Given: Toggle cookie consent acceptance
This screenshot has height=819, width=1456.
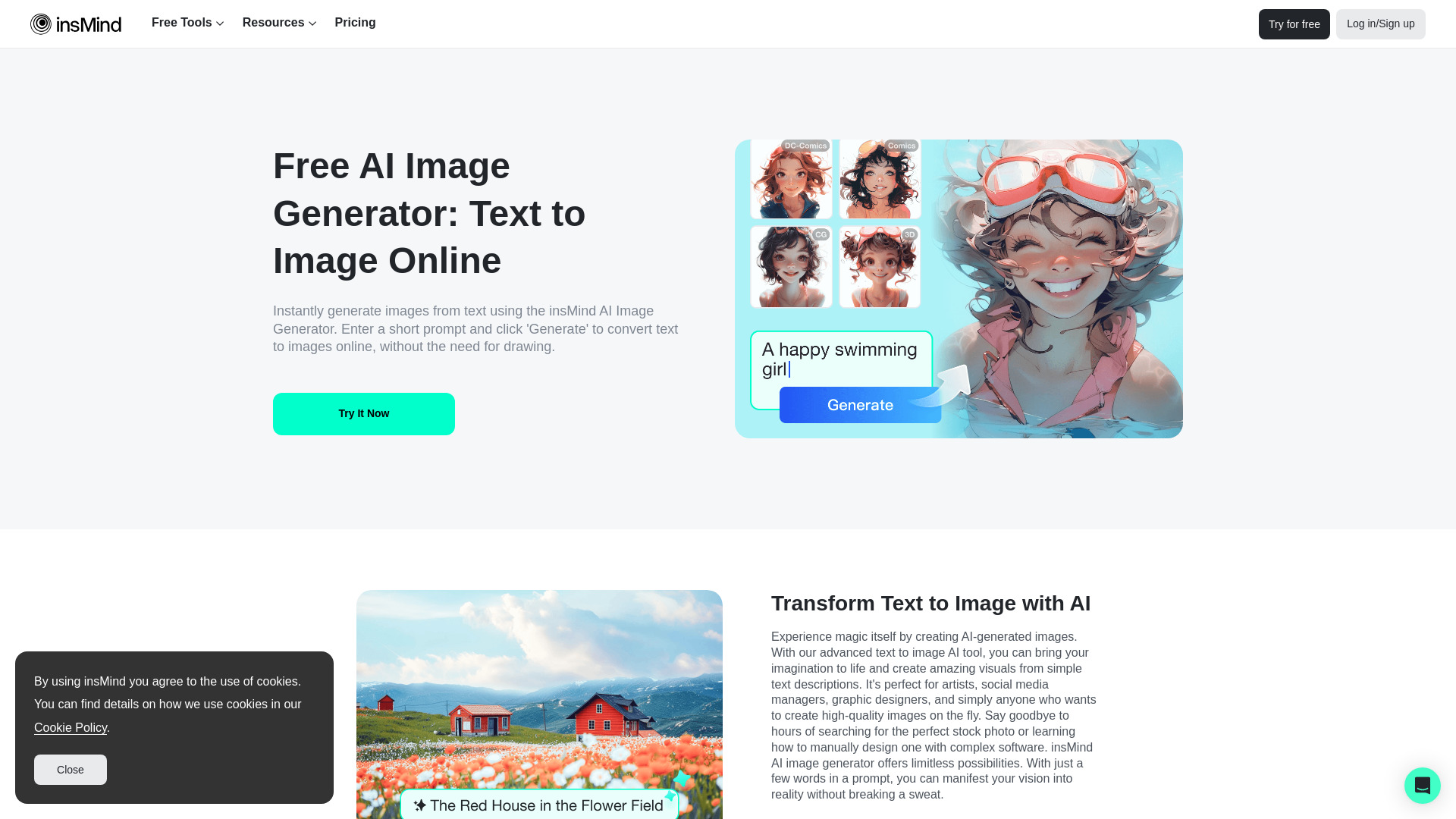Looking at the screenshot, I should tap(70, 769).
